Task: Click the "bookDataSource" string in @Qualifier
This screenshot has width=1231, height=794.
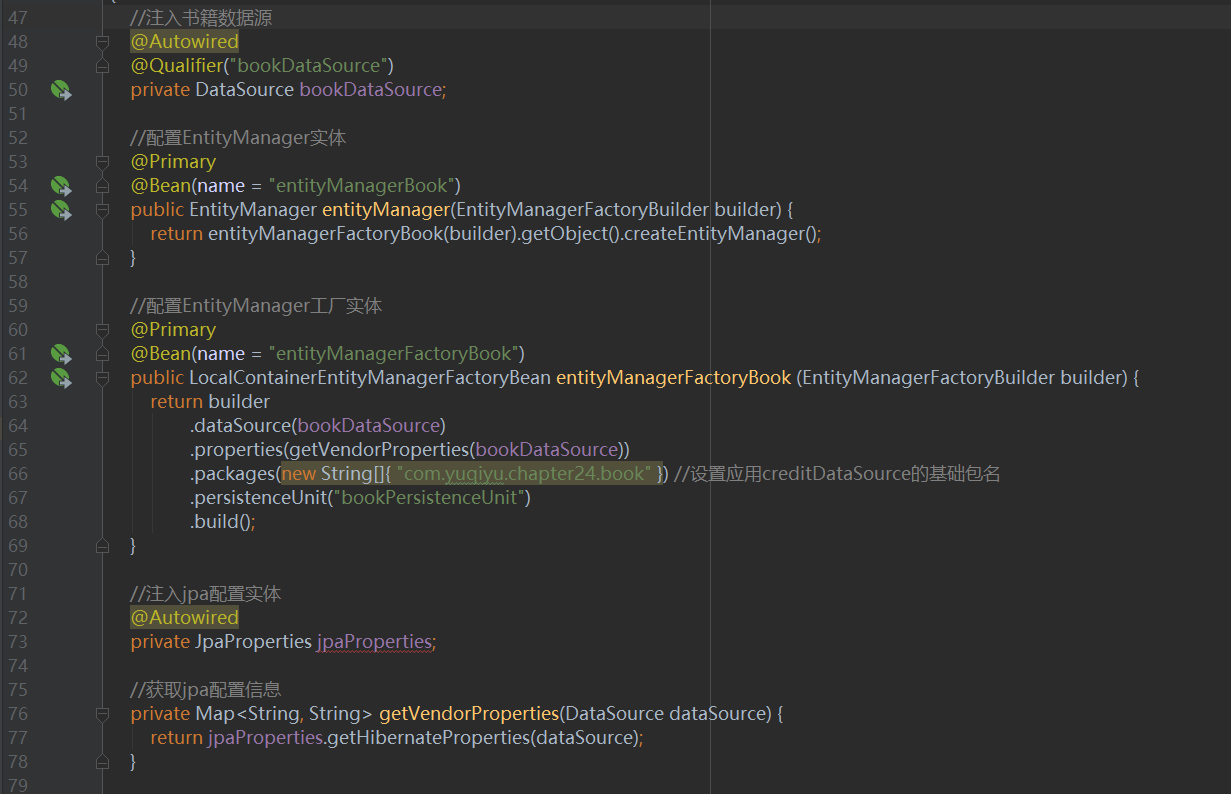Action: tap(307, 66)
